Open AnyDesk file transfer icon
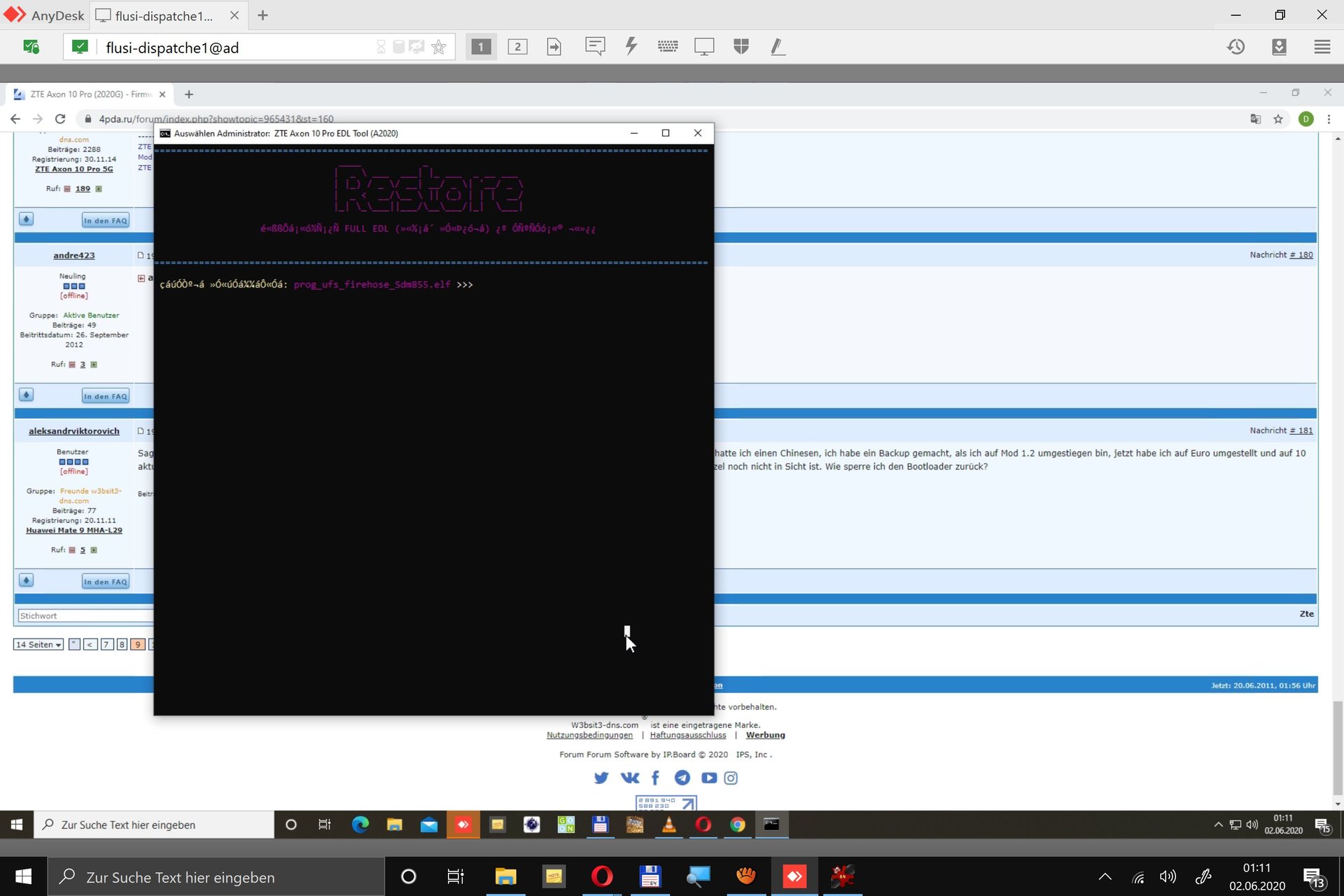Viewport: 1344px width, 896px height. (x=554, y=47)
